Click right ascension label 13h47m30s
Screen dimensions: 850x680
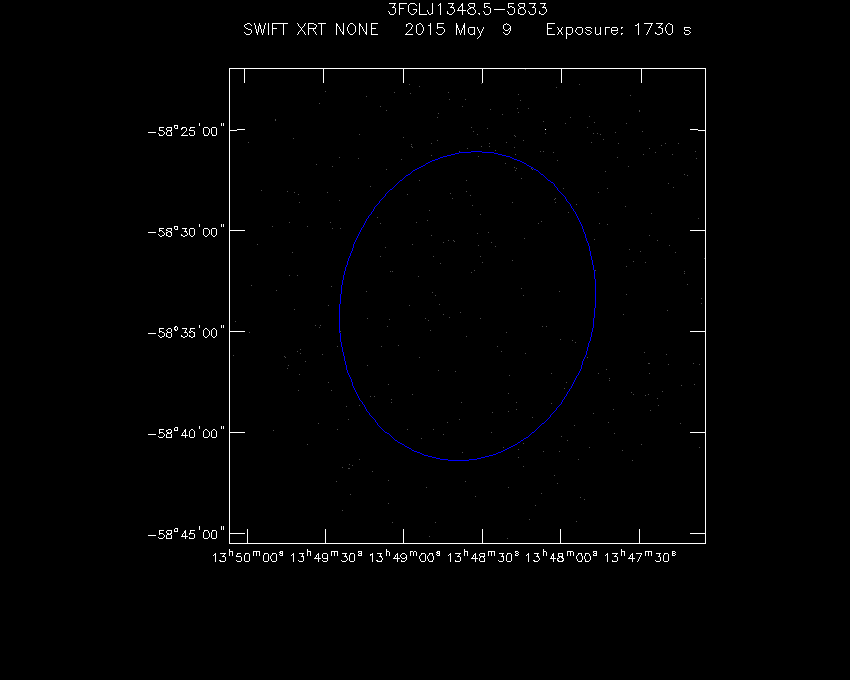click(640, 557)
